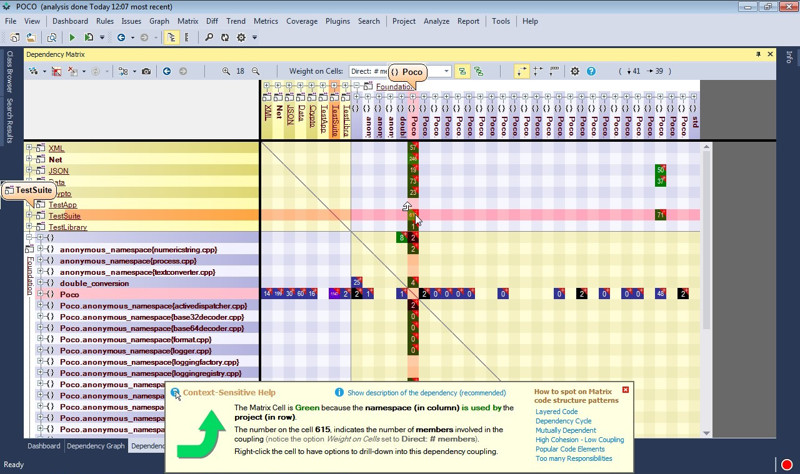Open the Analyze menu

point(436,21)
